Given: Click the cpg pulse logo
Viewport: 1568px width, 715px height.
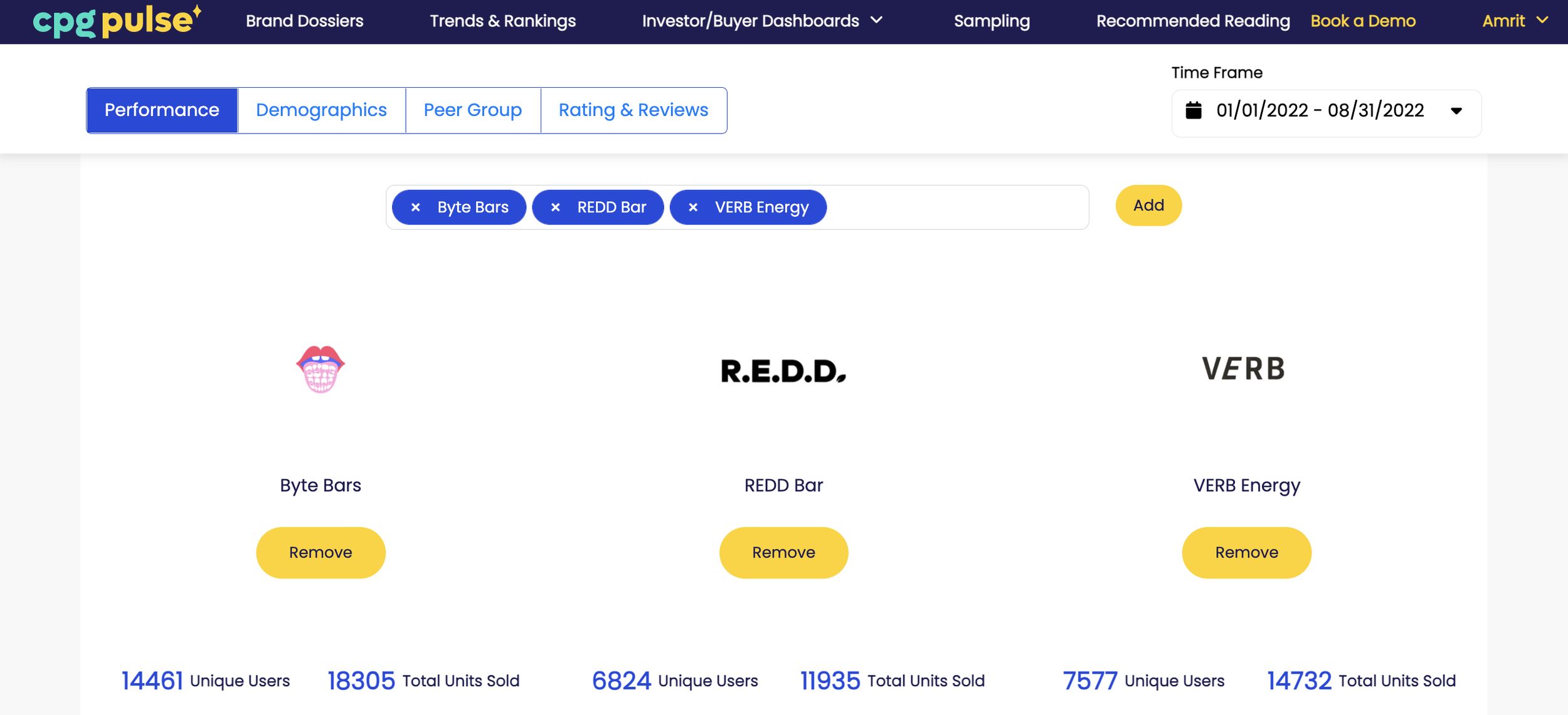Looking at the screenshot, I should 117,21.
